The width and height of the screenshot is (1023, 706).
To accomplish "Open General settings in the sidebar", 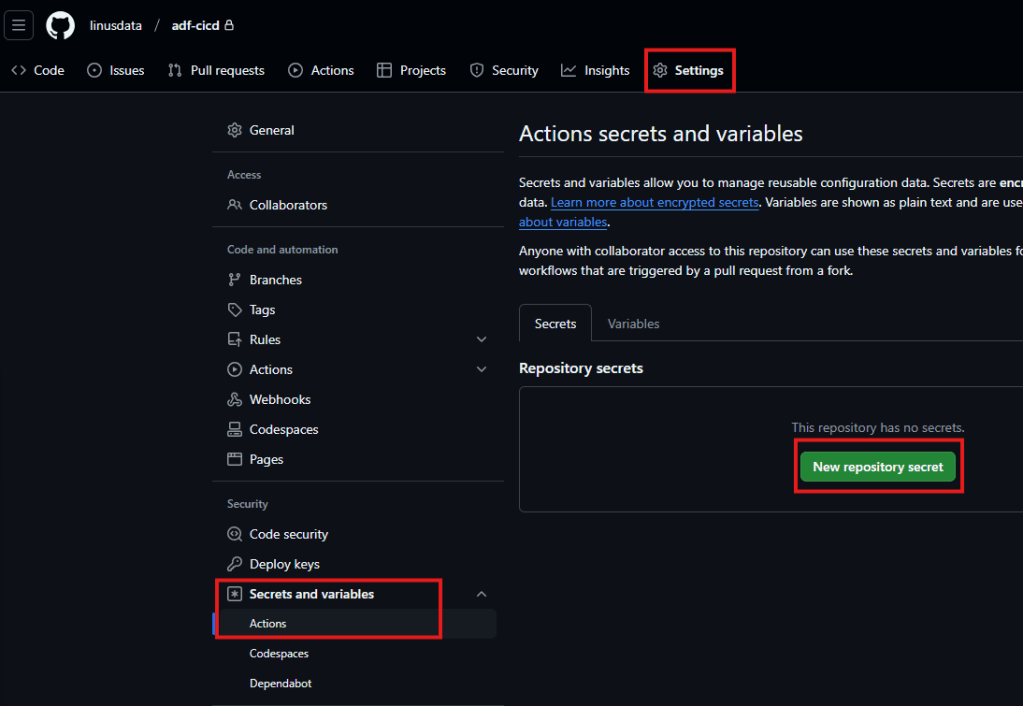I will pos(271,130).
